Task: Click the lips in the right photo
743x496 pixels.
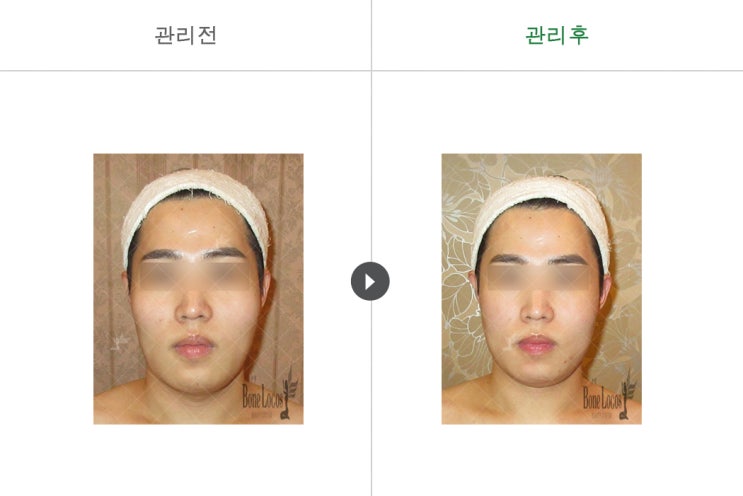Action: point(536,344)
